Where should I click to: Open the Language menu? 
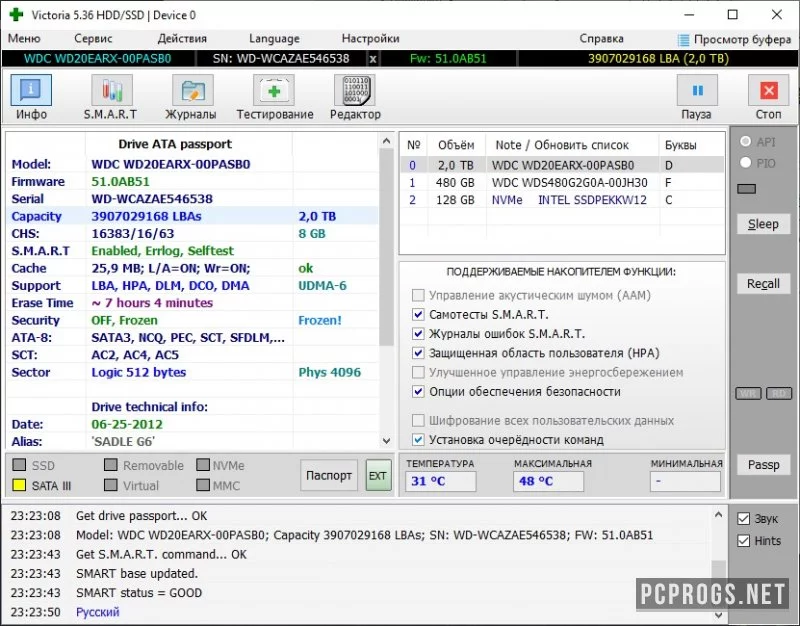pyautogui.click(x=274, y=39)
